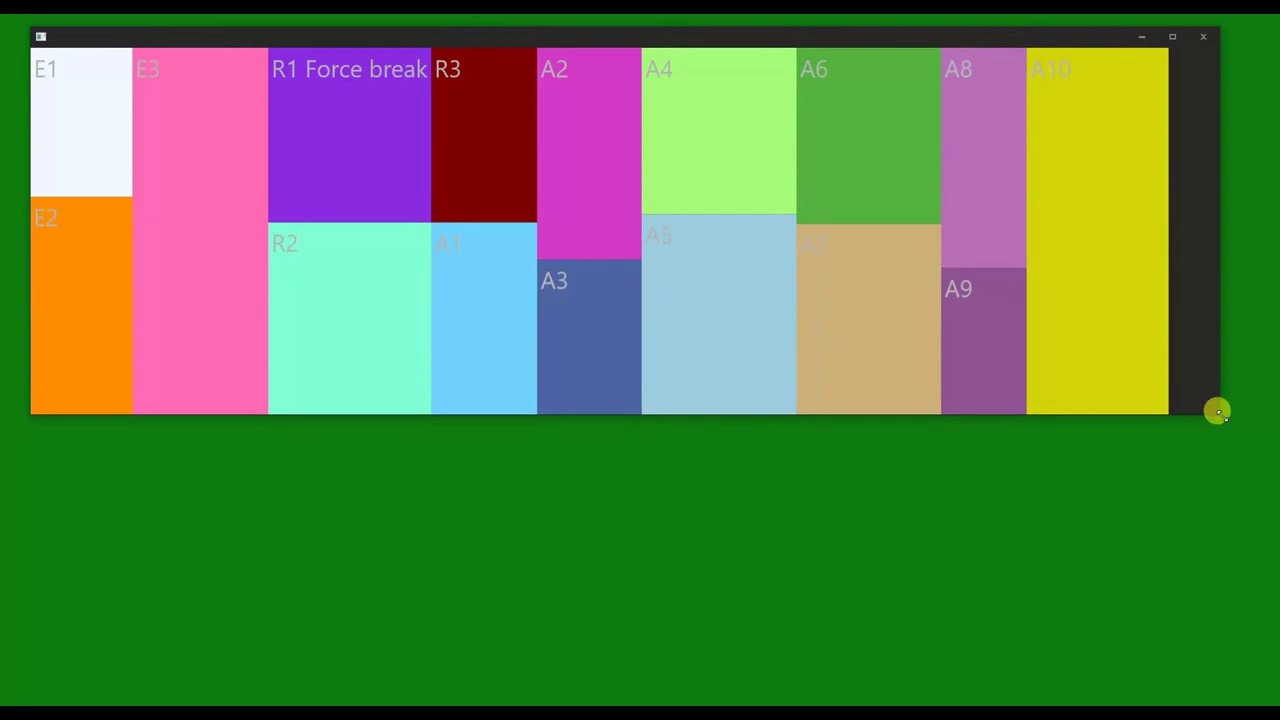
Task: Minimize the application window
Action: click(1141, 37)
